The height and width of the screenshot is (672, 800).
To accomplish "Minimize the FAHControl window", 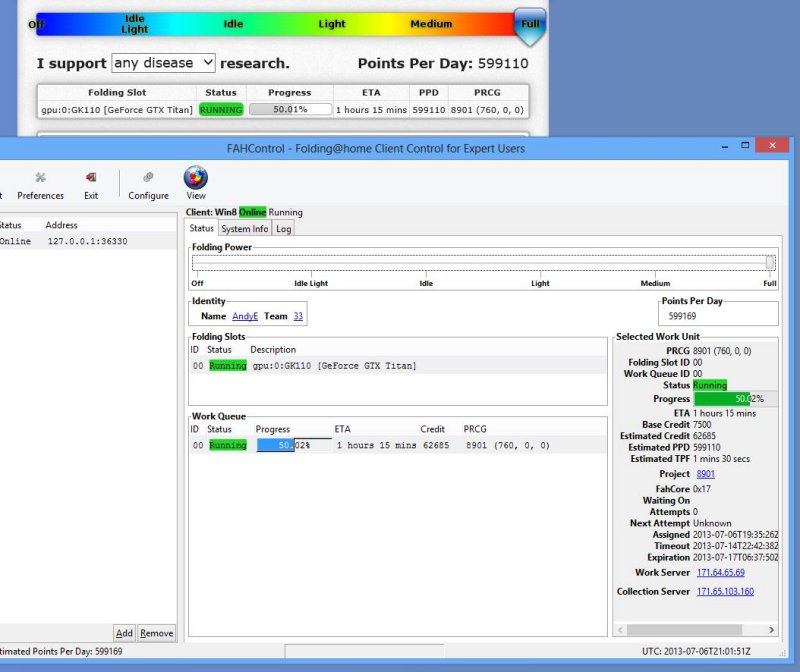I will coord(724,146).
